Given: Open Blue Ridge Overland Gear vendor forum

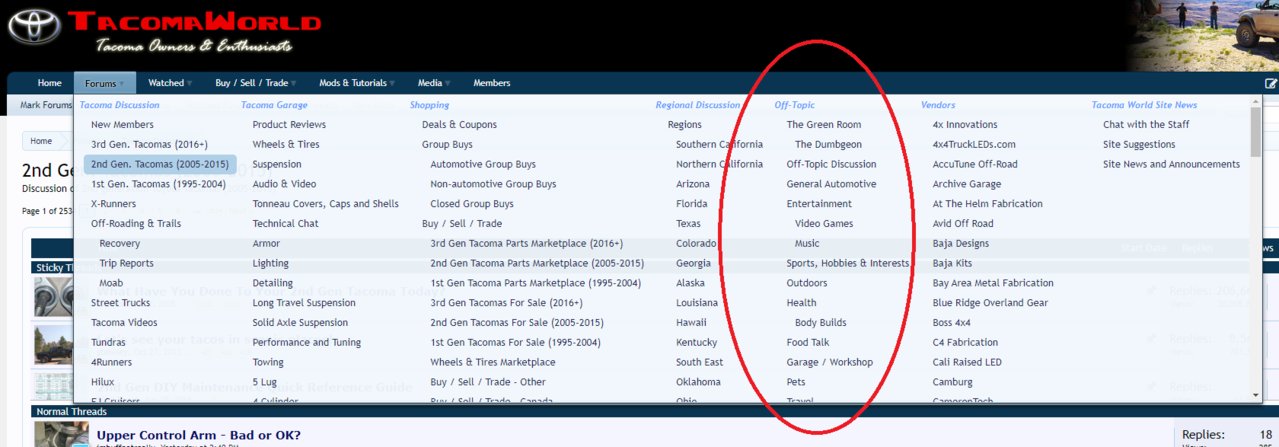Looking at the screenshot, I should click(x=990, y=303).
